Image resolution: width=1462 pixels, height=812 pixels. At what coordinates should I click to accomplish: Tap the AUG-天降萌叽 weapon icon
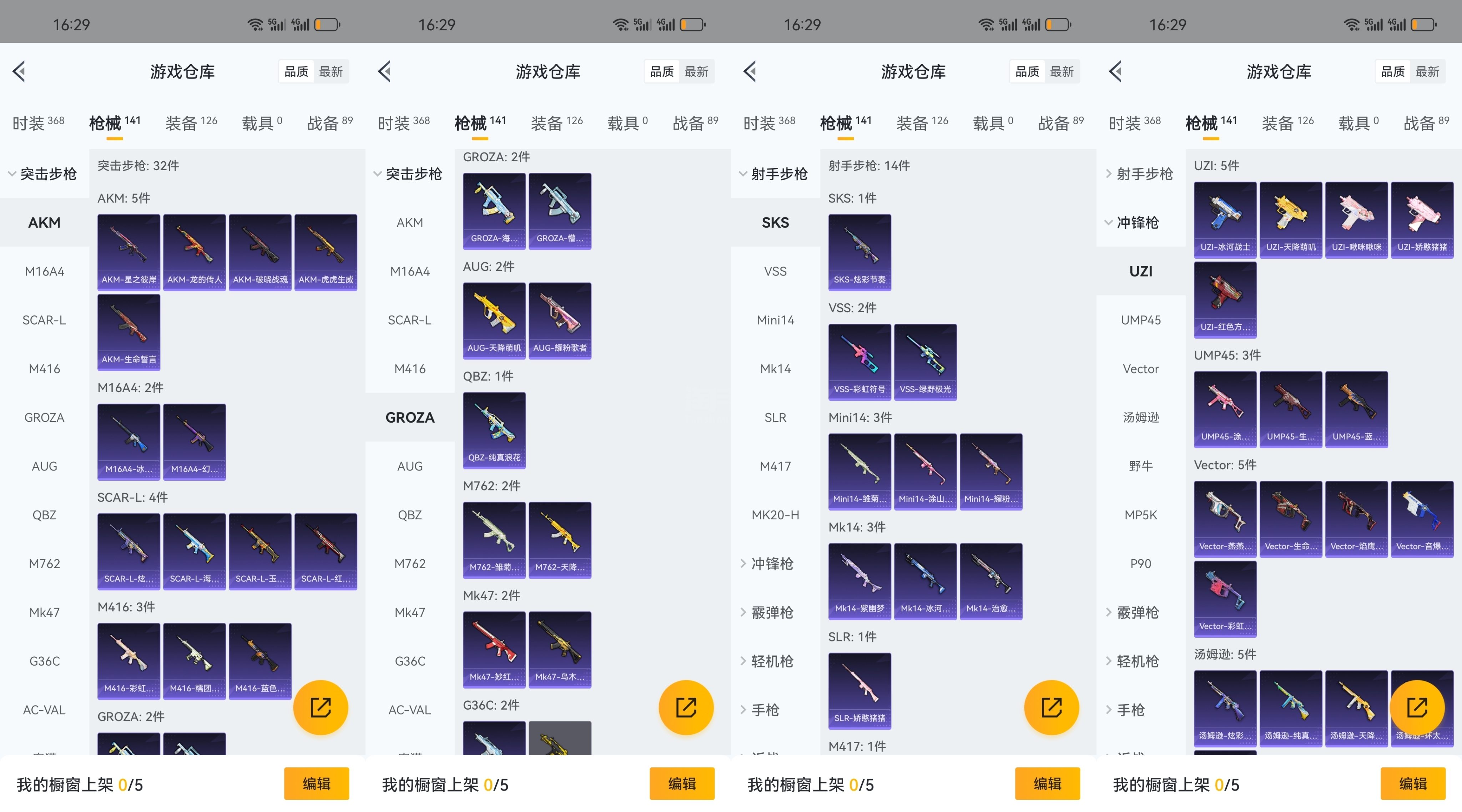494,321
